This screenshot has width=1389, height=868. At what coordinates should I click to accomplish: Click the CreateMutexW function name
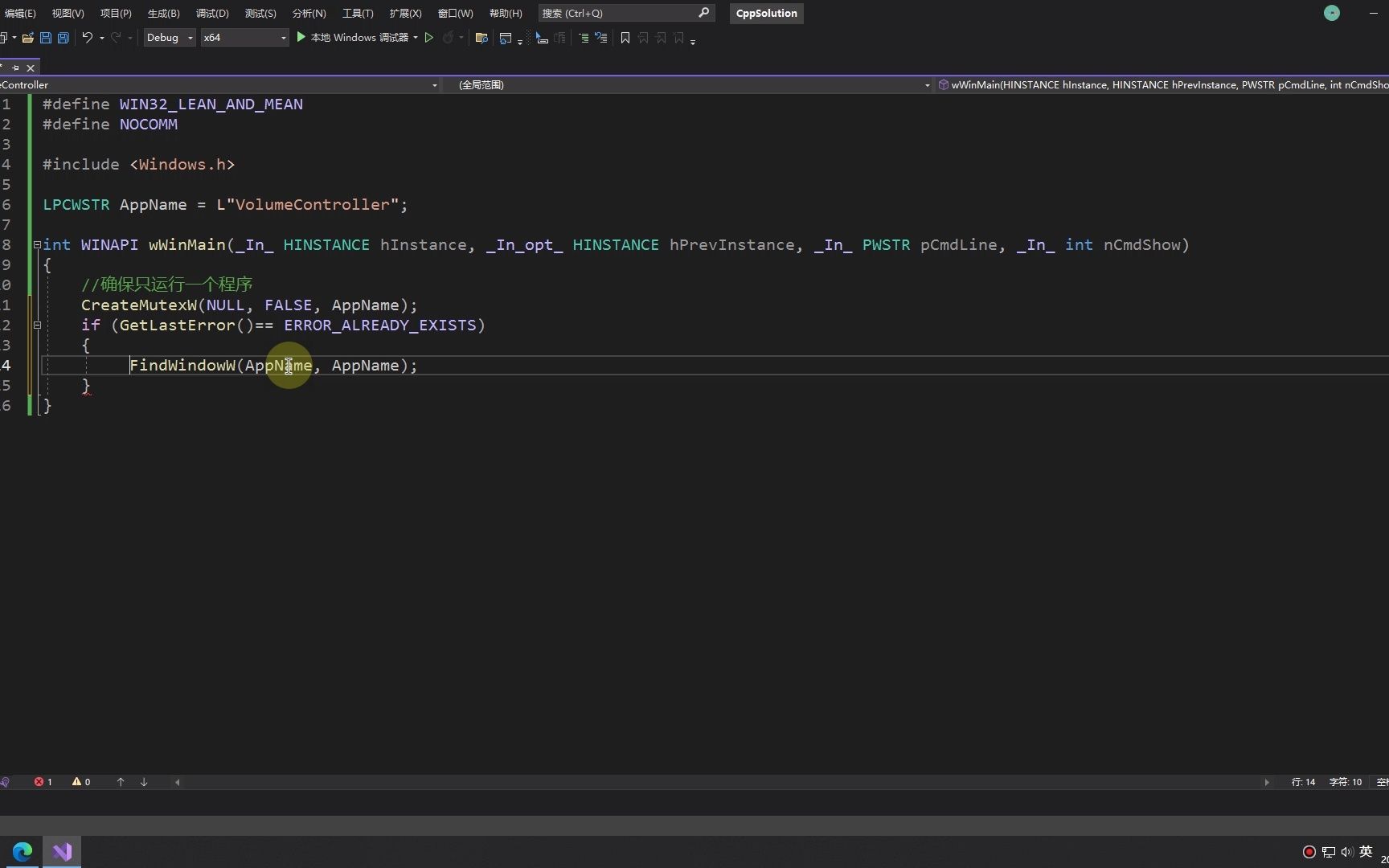[138, 305]
